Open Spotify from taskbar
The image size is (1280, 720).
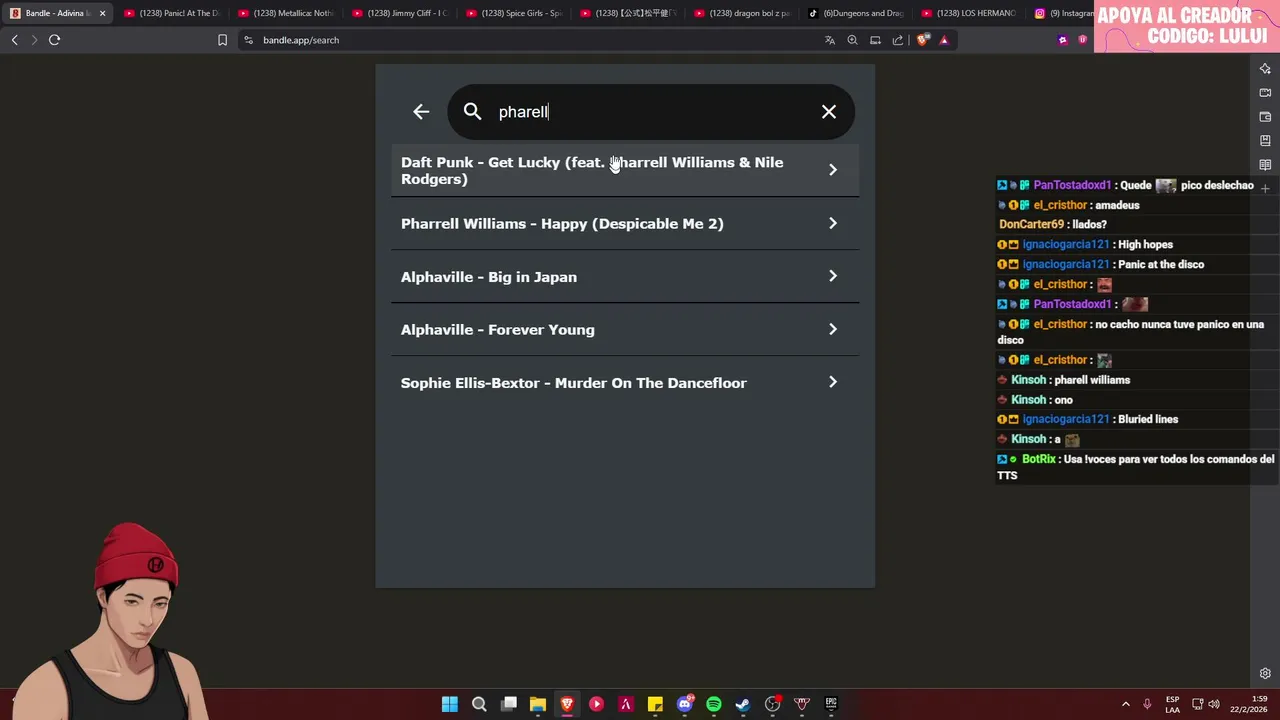click(x=714, y=704)
